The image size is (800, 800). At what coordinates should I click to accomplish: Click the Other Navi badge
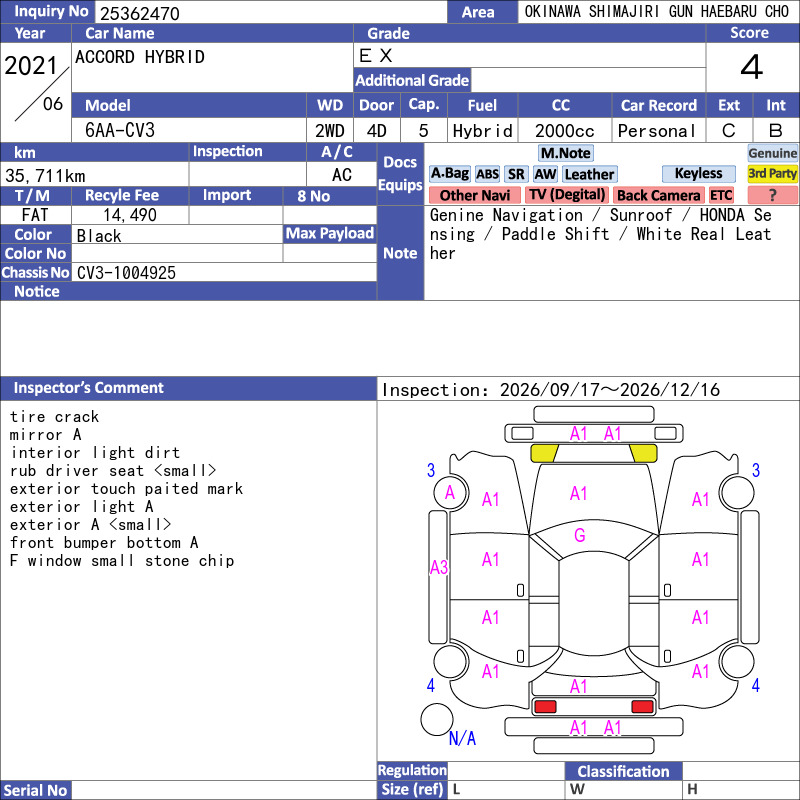(474, 195)
